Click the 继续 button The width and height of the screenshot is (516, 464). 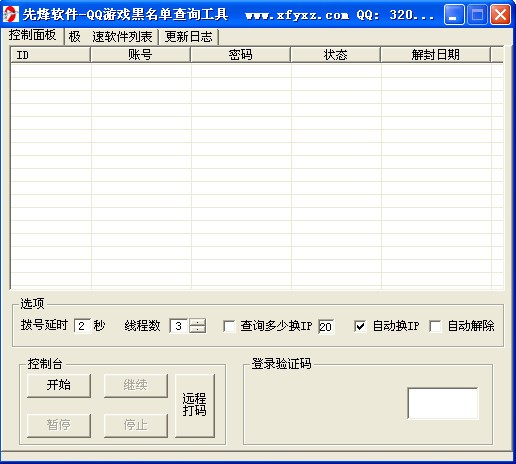point(136,385)
